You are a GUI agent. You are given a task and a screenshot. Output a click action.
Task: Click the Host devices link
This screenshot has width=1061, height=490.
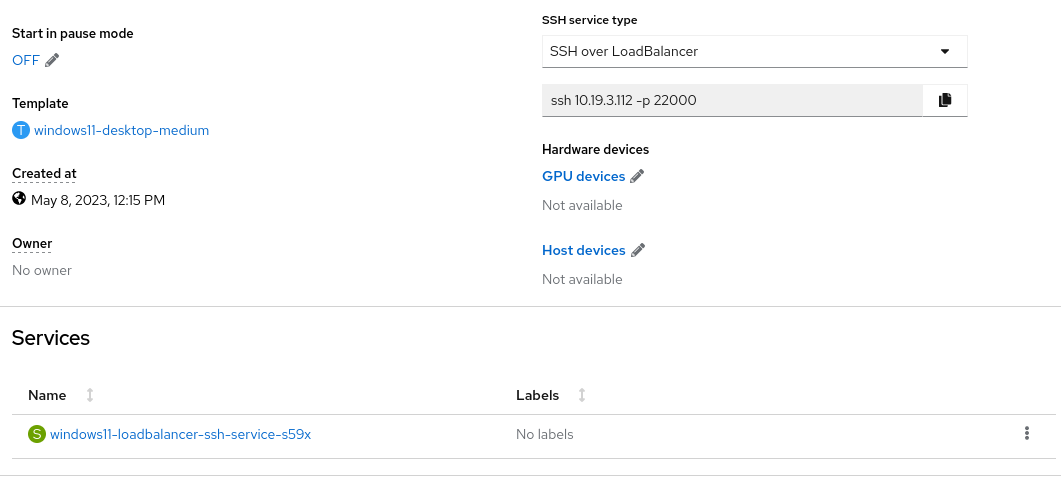pos(583,250)
